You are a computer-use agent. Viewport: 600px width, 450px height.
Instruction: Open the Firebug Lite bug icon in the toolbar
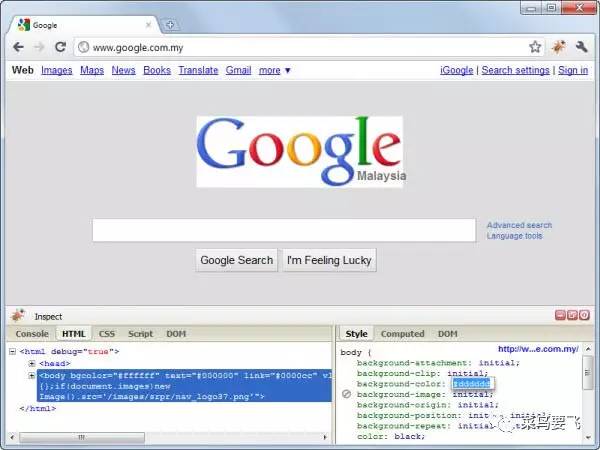coord(559,47)
